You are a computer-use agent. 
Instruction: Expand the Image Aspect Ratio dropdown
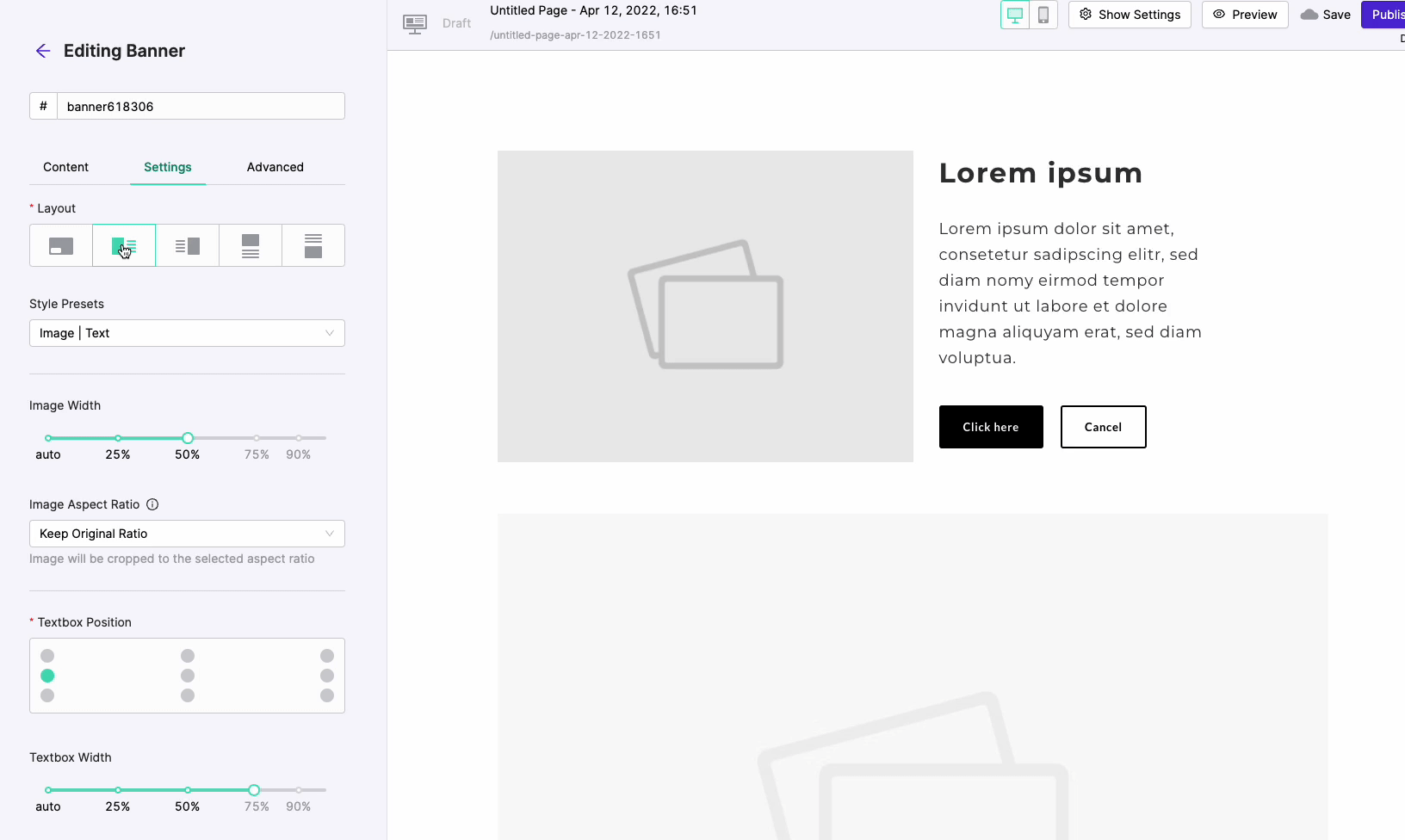(187, 534)
